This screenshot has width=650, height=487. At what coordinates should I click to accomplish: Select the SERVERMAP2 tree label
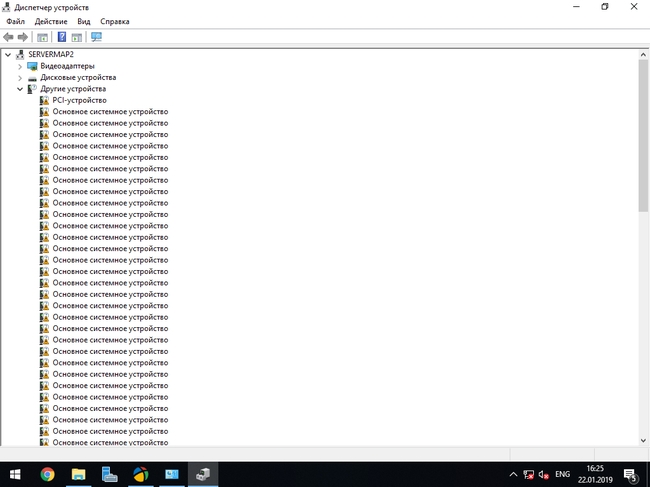[x=51, y=54]
